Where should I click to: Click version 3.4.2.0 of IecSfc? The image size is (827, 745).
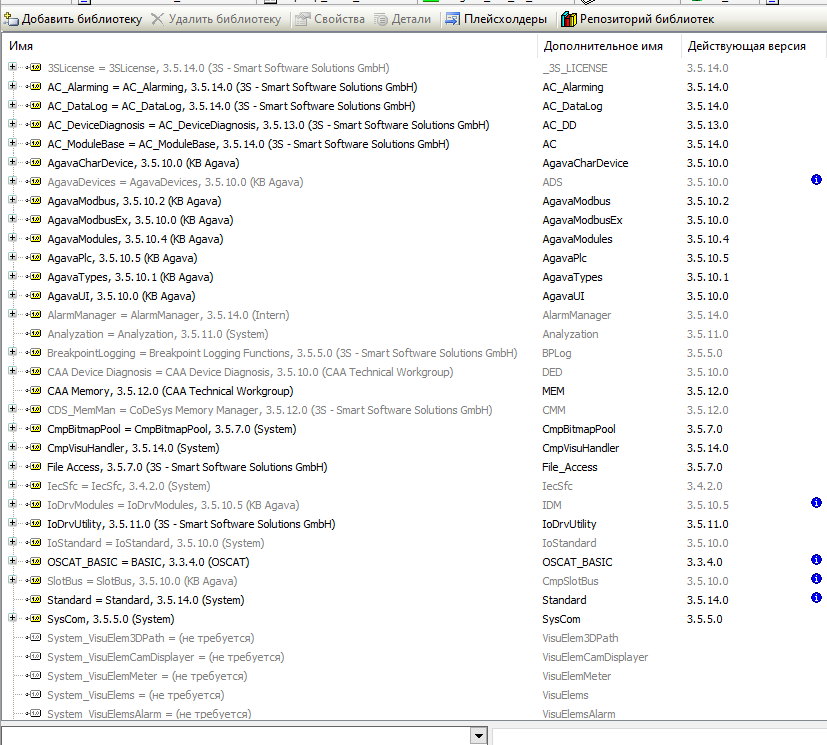[x=705, y=486]
